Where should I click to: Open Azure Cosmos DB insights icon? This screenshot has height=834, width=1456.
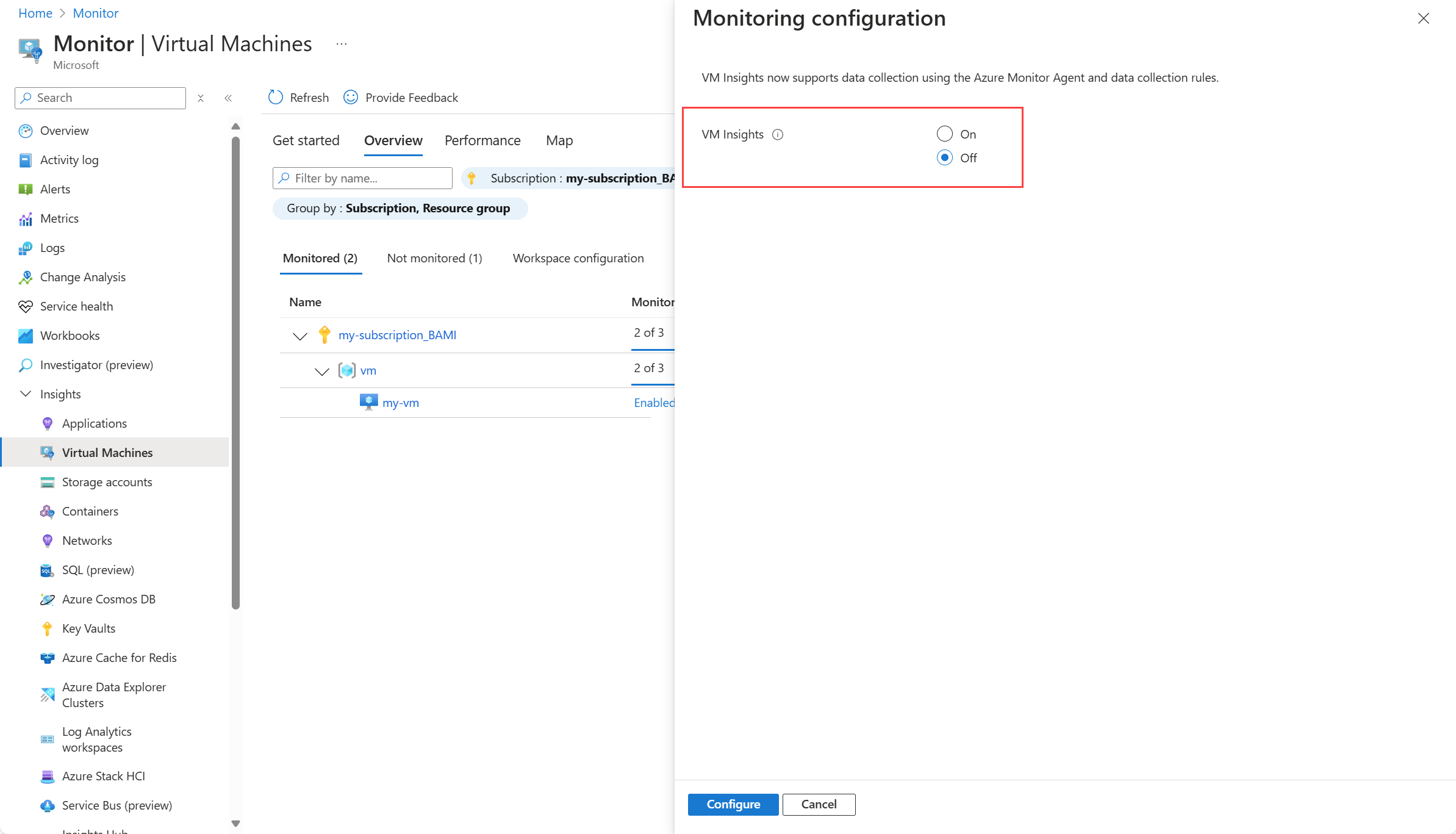tap(47, 600)
